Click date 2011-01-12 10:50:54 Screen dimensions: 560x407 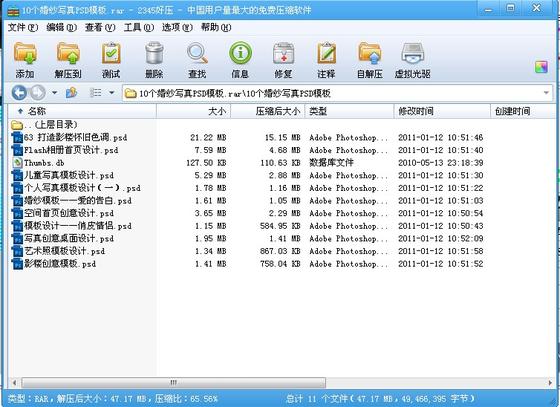441,213
